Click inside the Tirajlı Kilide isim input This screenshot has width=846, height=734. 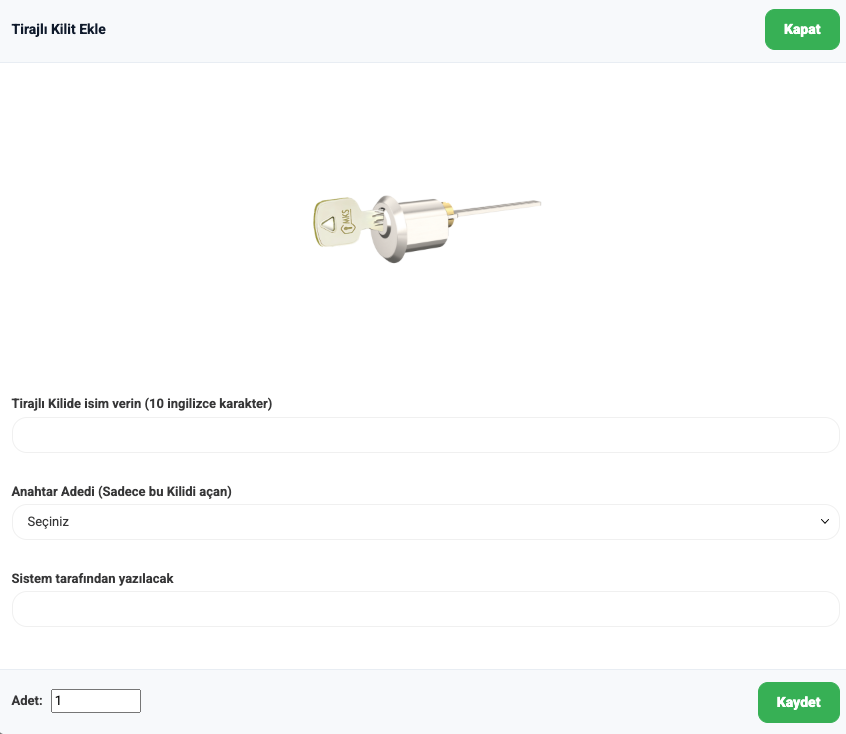[425, 434]
